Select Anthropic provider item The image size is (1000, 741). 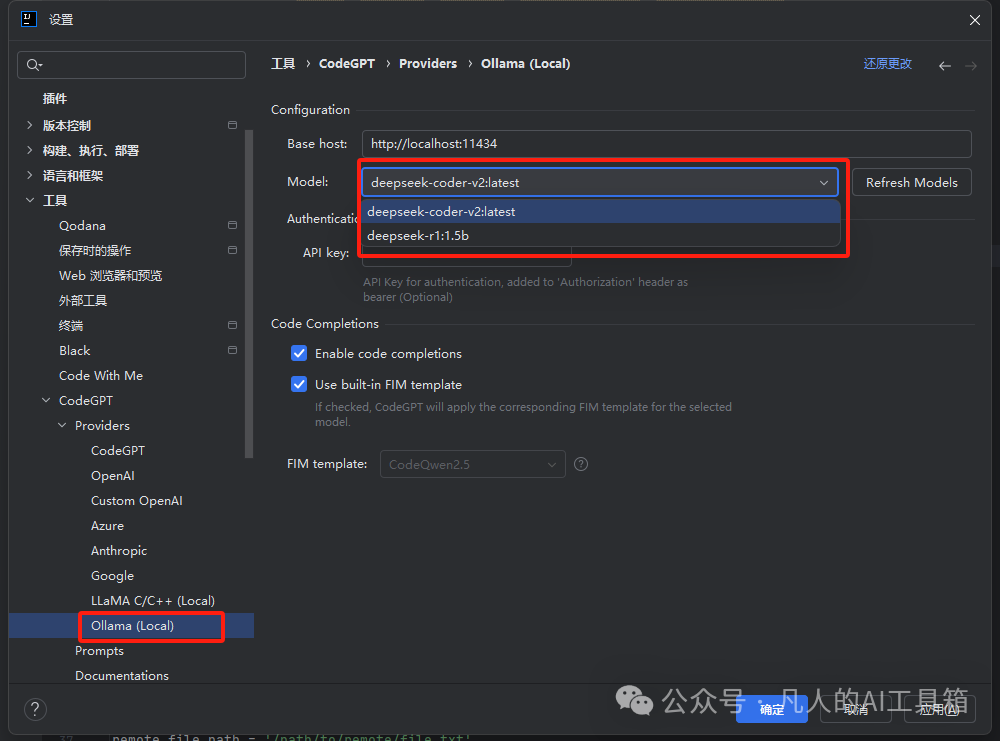coord(119,550)
